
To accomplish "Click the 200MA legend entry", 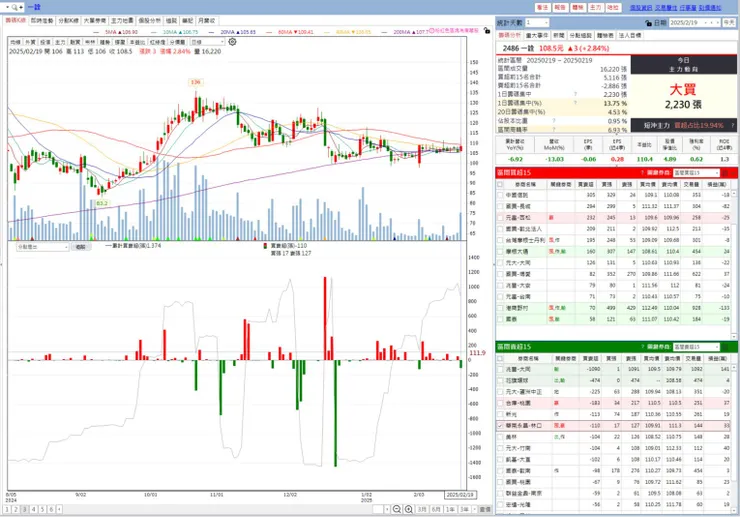I will coord(405,32).
